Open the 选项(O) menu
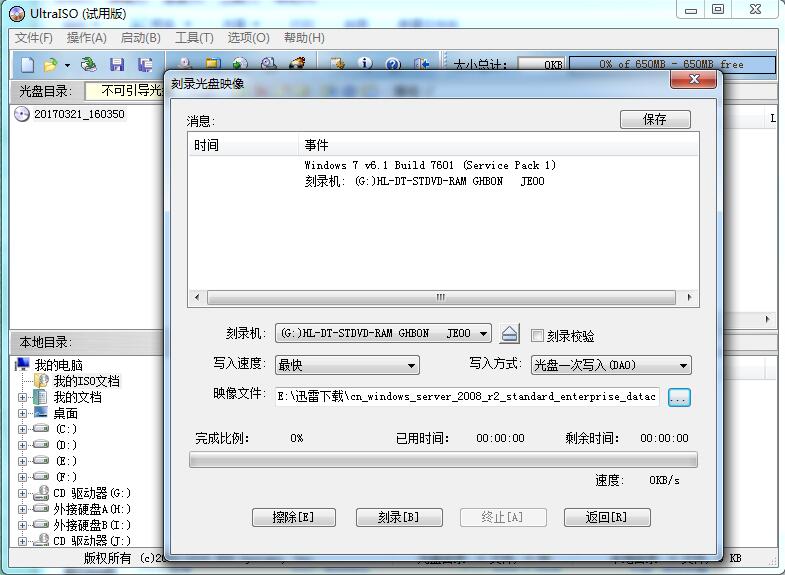Viewport: 785px width, 575px height. pos(248,38)
